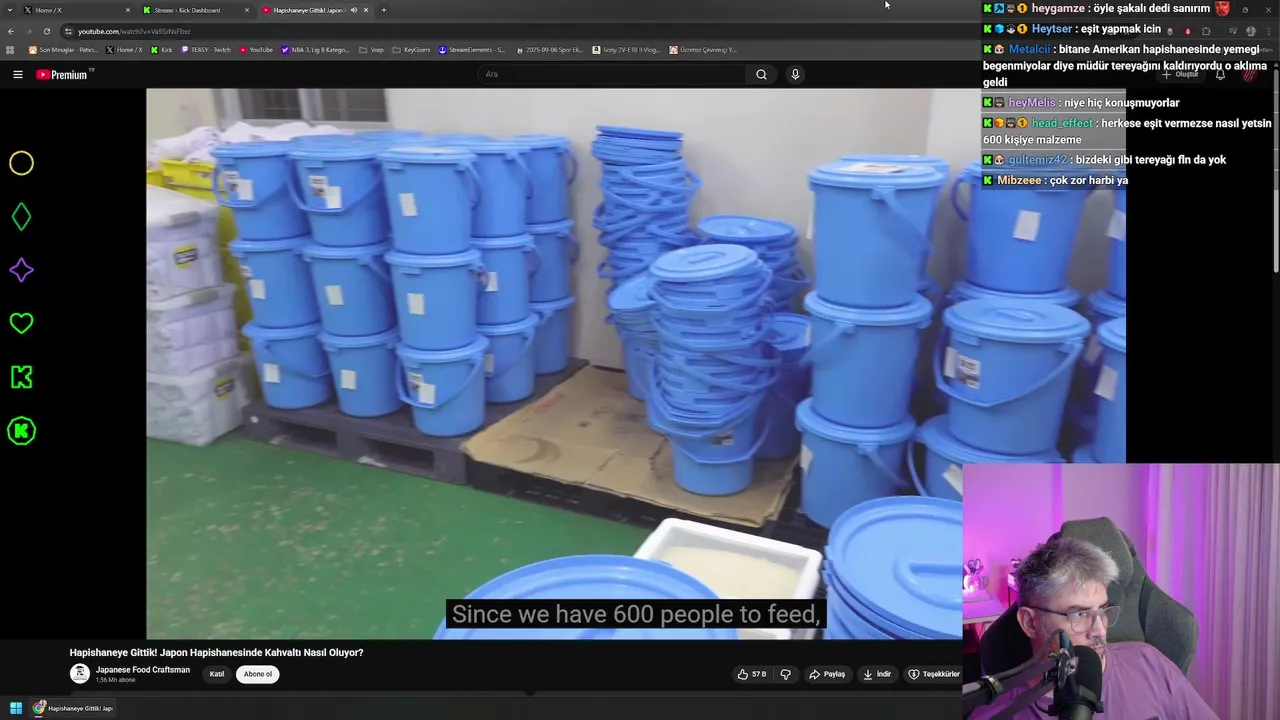Open the Chrome Hapishaneye Gittik taskbar item

click(73, 708)
